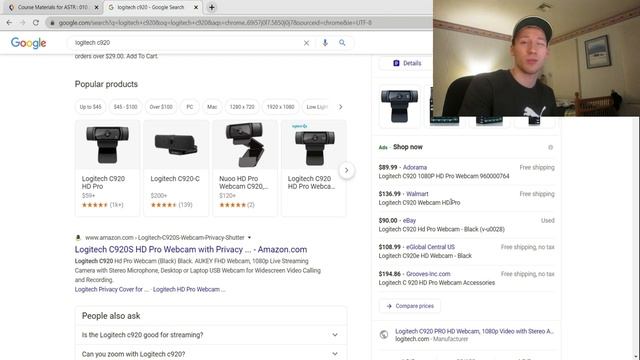The width and height of the screenshot is (640, 360).
Task: Click the webcam image in knowledge panel
Action: click(x=399, y=107)
